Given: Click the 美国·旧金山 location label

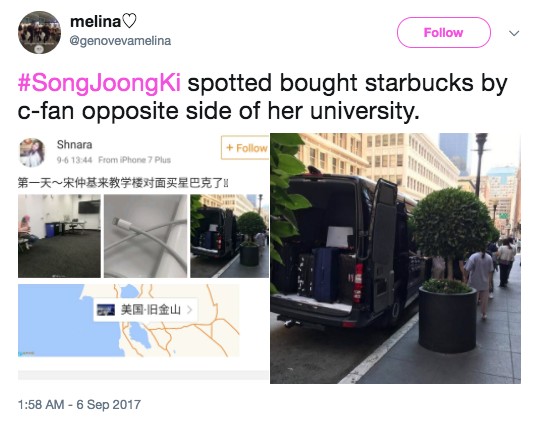Looking at the screenshot, I should [x=151, y=309].
